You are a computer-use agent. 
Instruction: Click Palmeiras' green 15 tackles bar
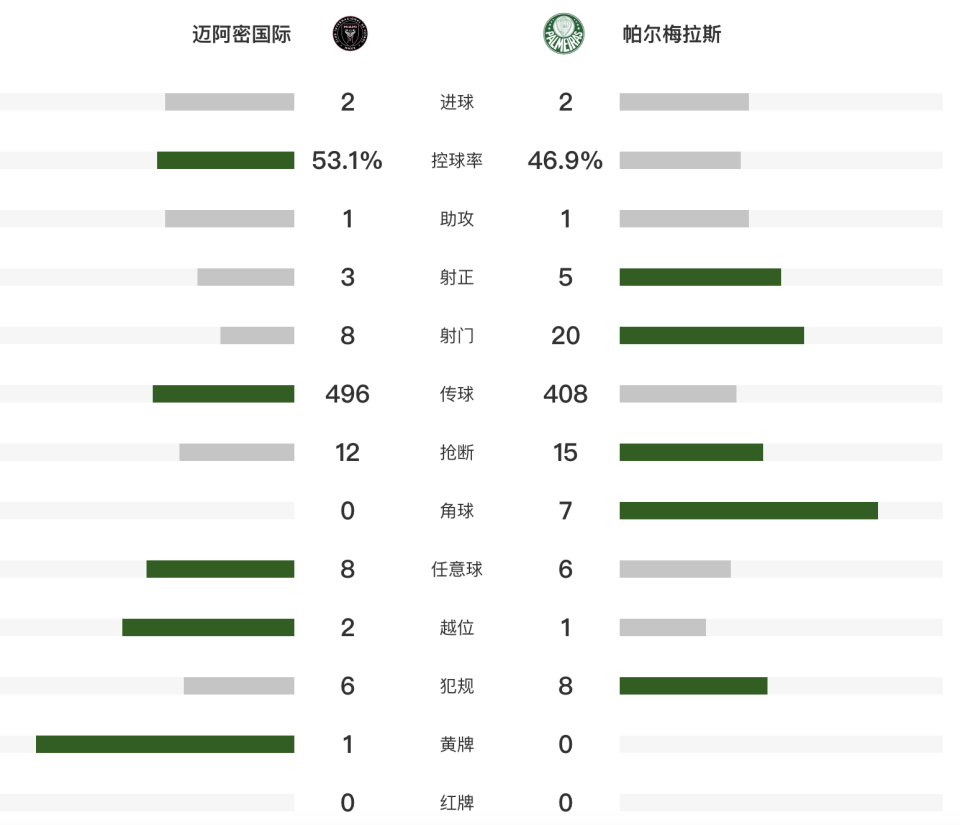[691, 452]
